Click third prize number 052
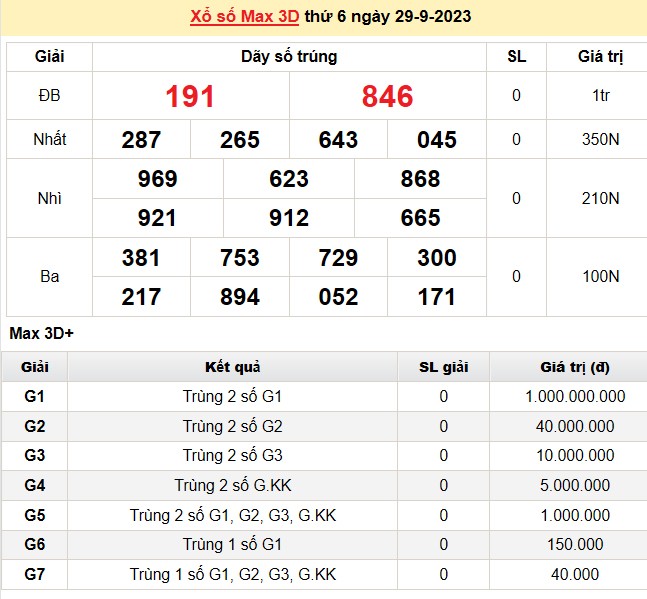 [338, 297]
